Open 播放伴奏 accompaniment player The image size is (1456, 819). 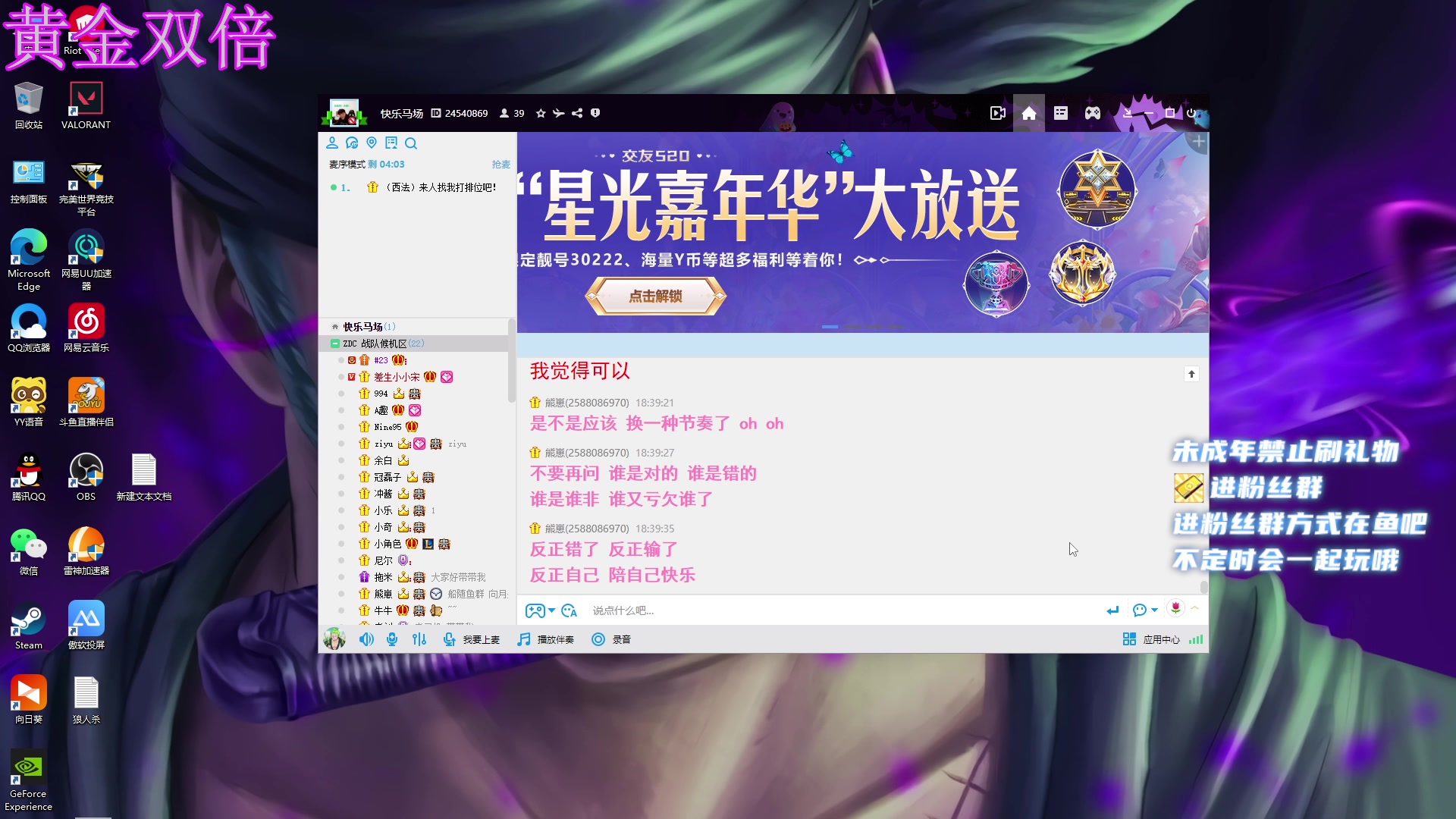(546, 639)
